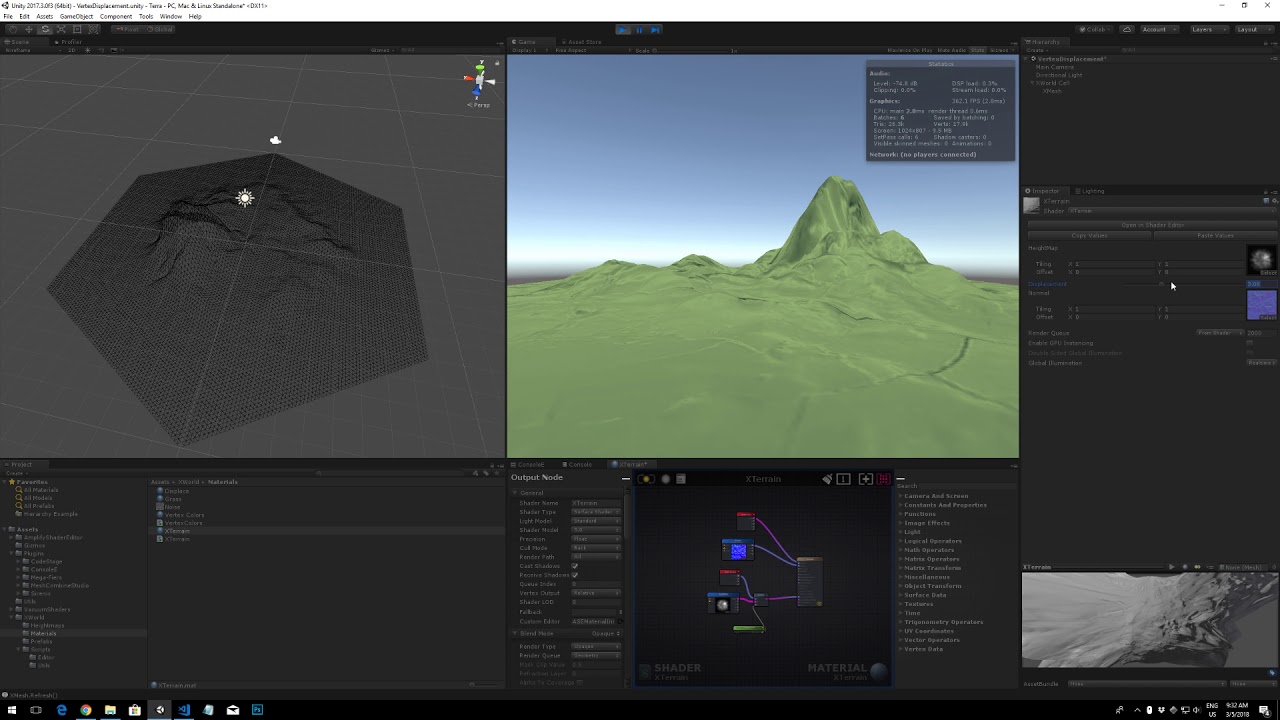Image resolution: width=1280 pixels, height=720 pixels.
Task: Click the sun directional light gizmo in scene
Action: point(245,198)
